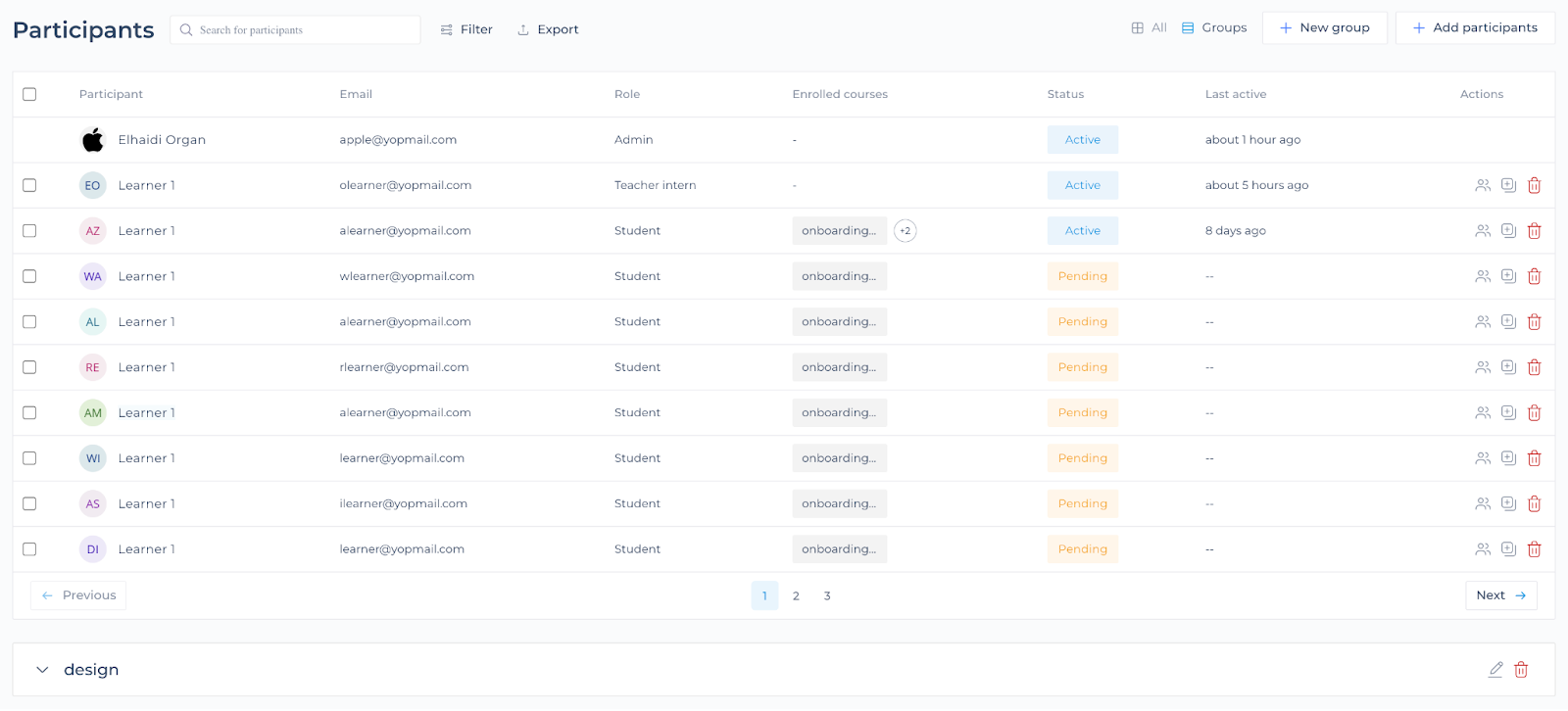The height and width of the screenshot is (711, 1568).
Task: Go to page 3 of pagination
Action: tap(827, 595)
